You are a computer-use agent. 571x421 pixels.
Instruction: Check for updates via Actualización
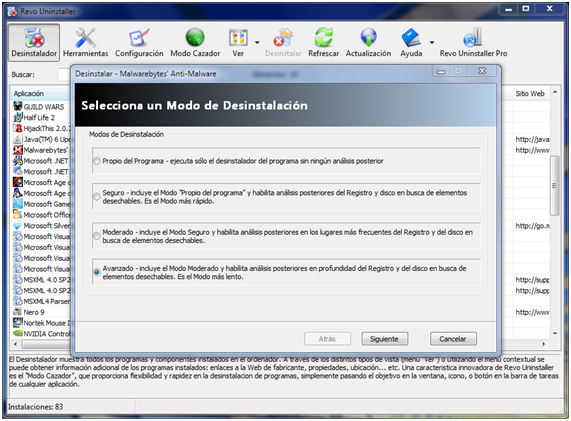pos(368,43)
